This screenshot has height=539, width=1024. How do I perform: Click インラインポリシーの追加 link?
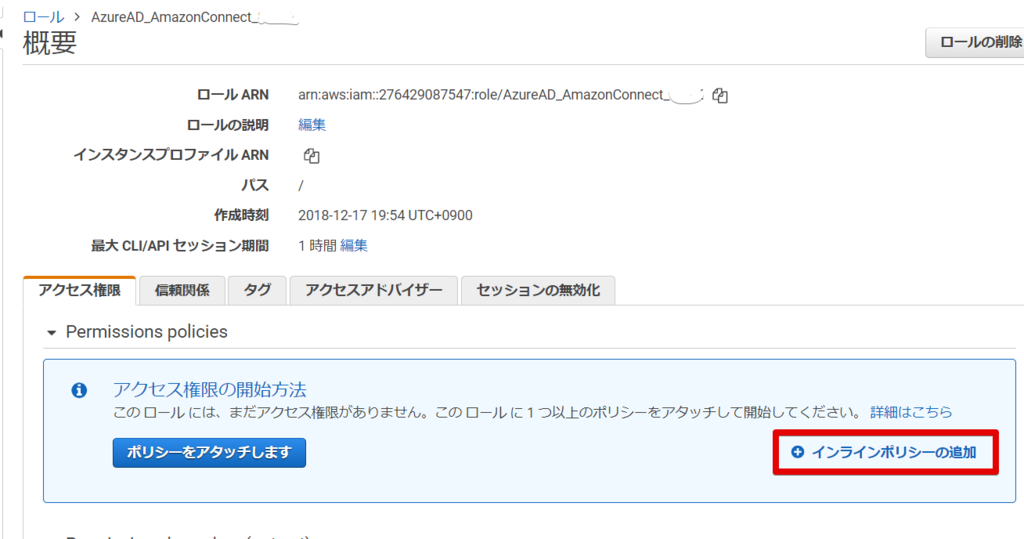click(893, 452)
